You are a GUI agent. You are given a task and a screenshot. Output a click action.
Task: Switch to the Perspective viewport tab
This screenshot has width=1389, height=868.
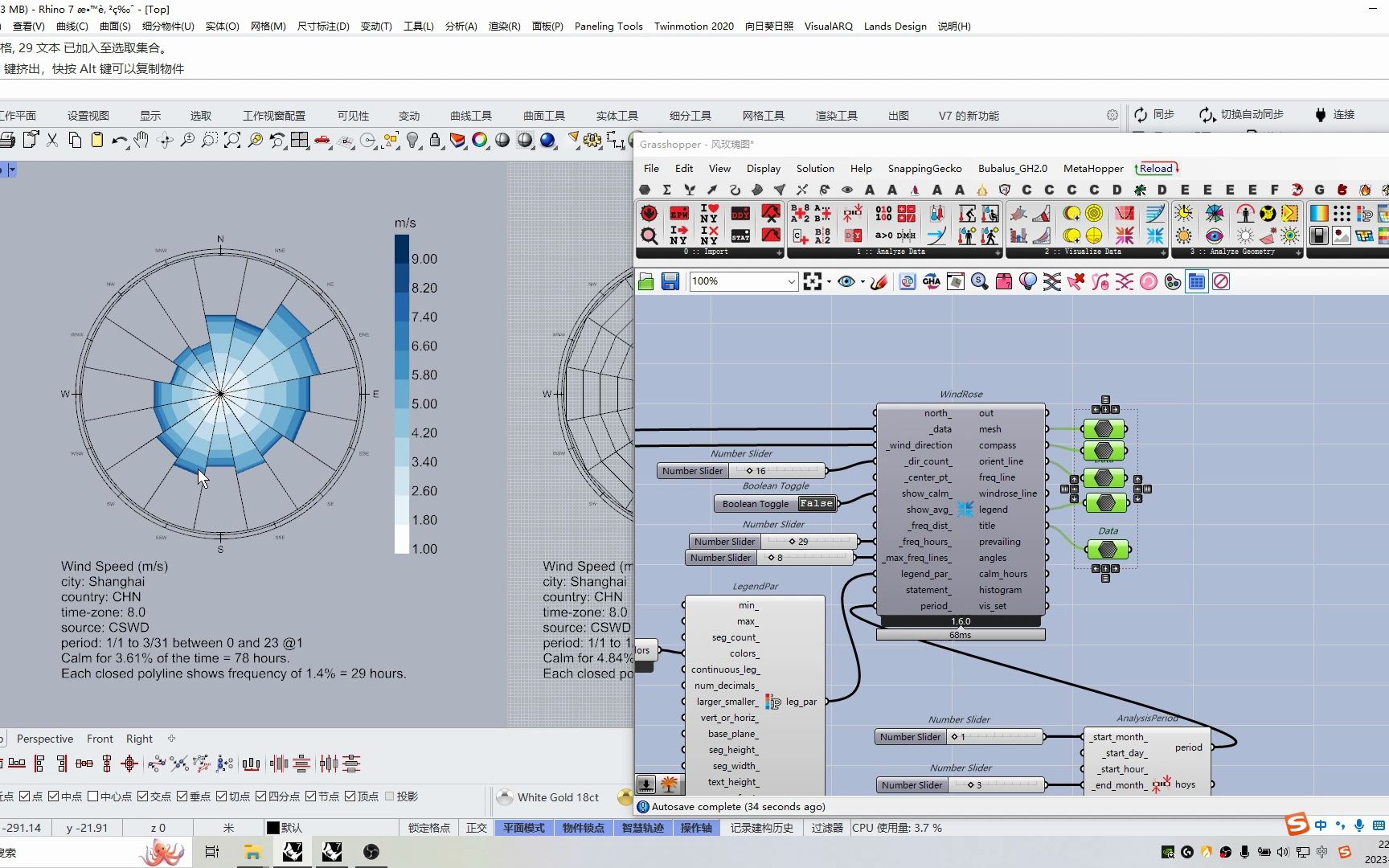pyautogui.click(x=45, y=739)
